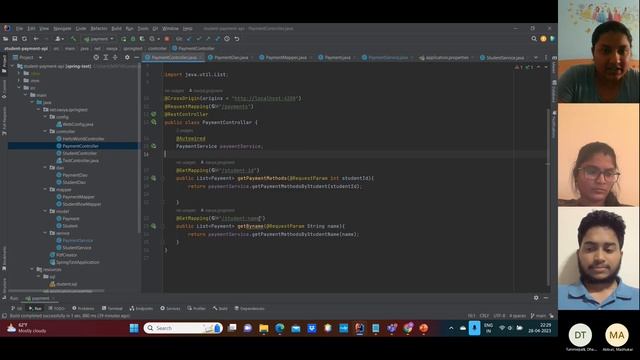Click the select opened file target icon
This screenshot has width=640, height=360.
tap(96, 58)
